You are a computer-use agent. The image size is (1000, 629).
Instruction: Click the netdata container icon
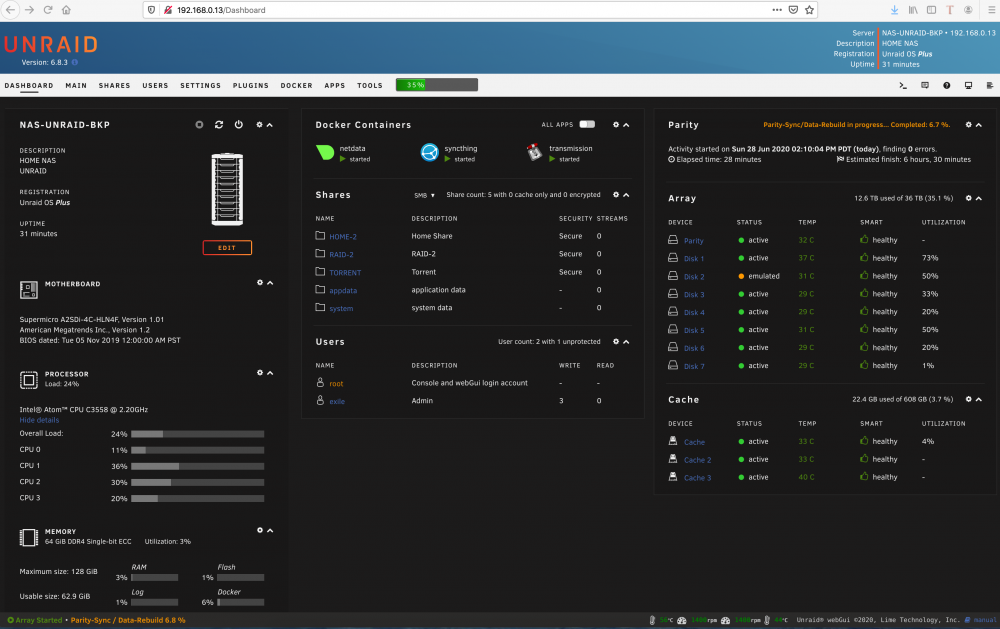pos(325,152)
